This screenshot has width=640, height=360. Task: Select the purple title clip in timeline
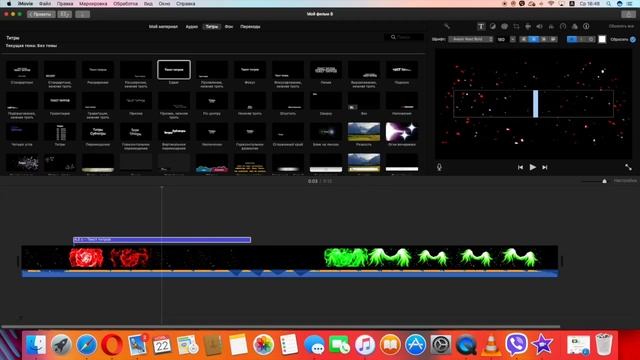(162, 240)
